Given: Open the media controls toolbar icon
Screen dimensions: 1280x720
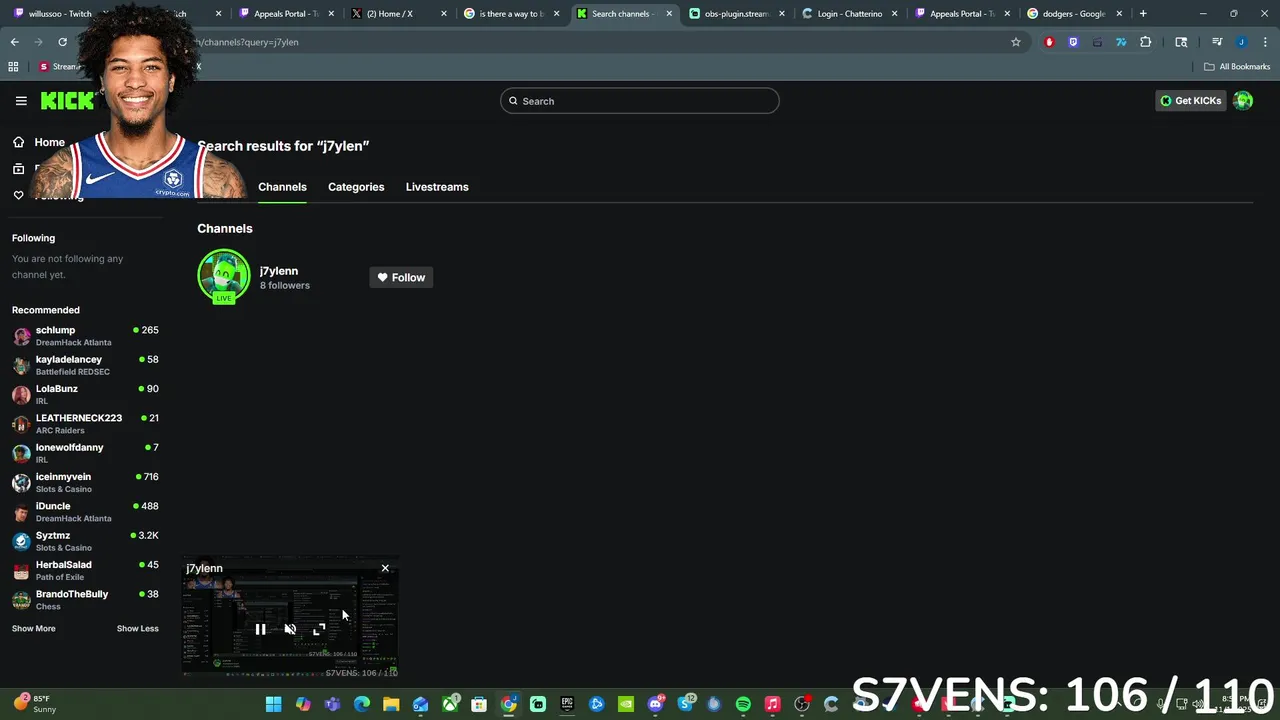Looking at the screenshot, I should [1217, 42].
